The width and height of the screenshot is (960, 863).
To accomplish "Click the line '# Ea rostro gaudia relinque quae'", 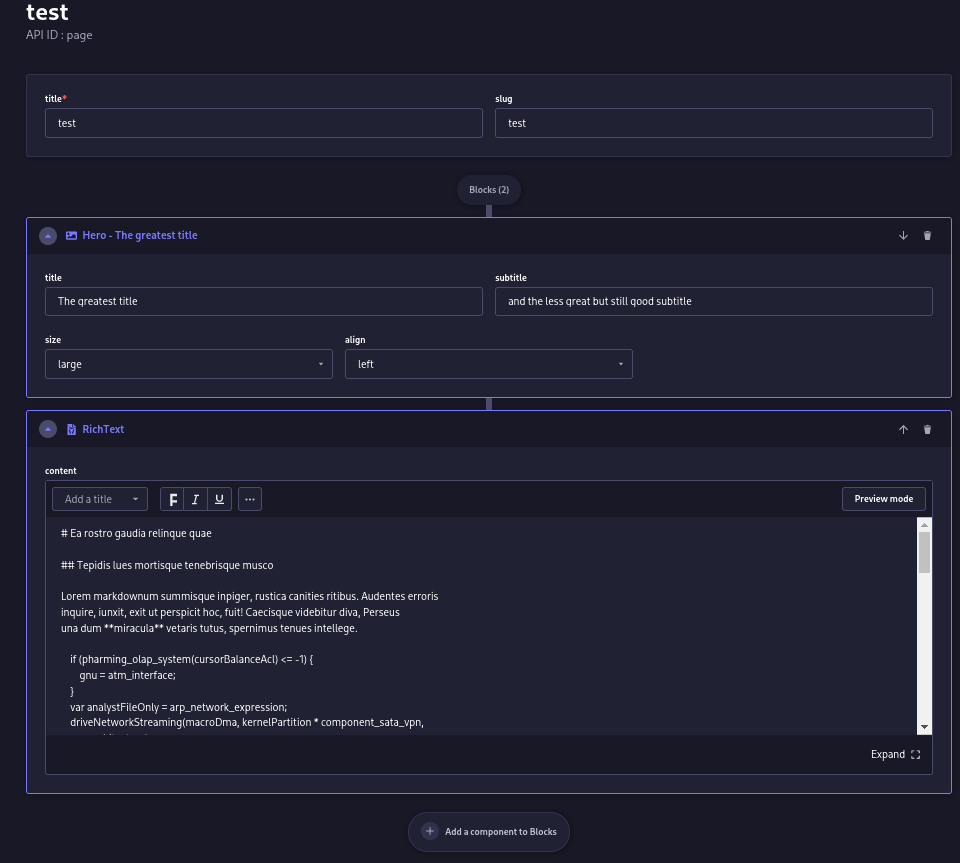I will 136,534.
